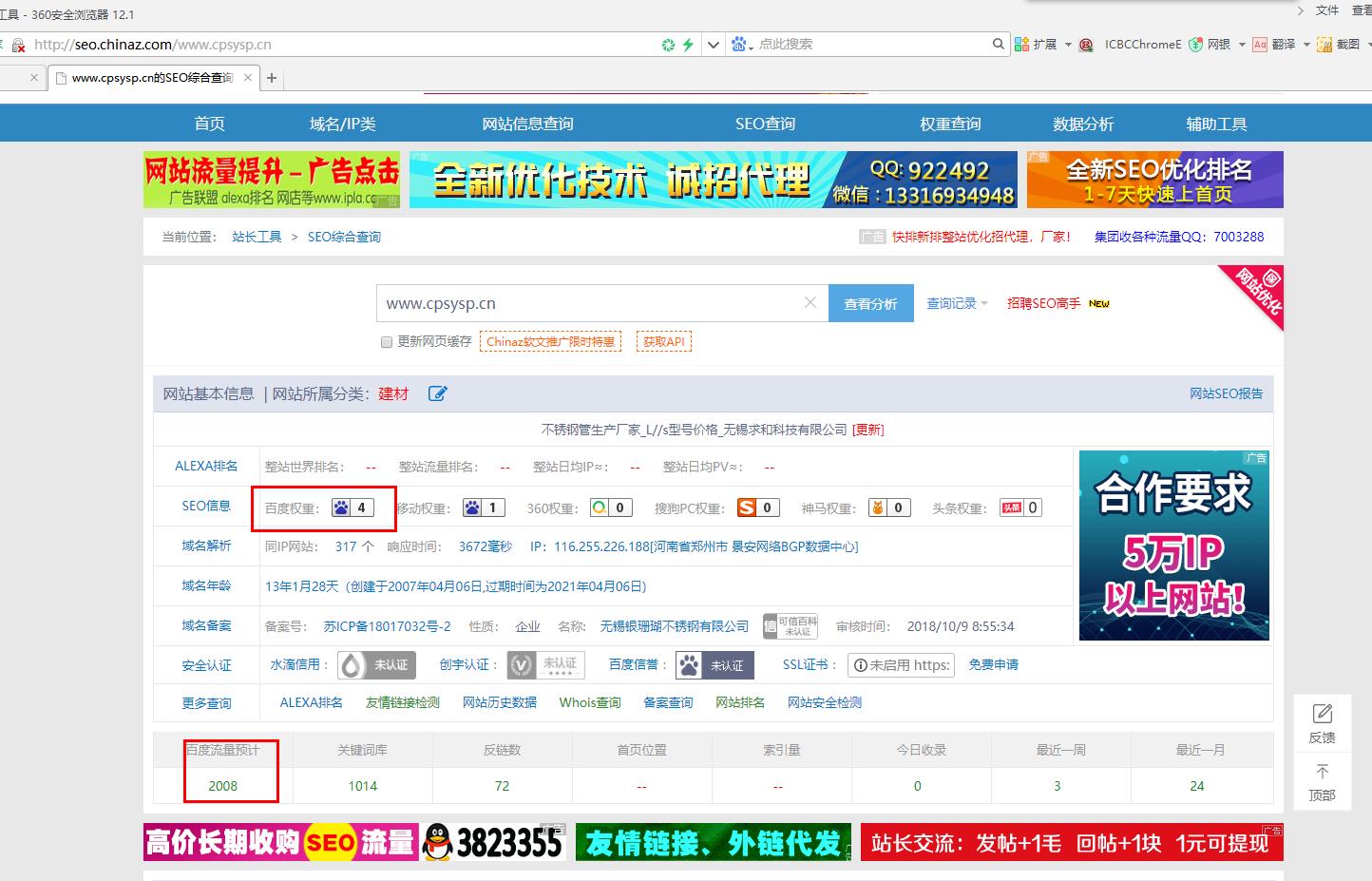Enable the 更新网页缓存 checkbox
Image resolution: width=1372 pixels, height=881 pixels.
pyautogui.click(x=387, y=342)
